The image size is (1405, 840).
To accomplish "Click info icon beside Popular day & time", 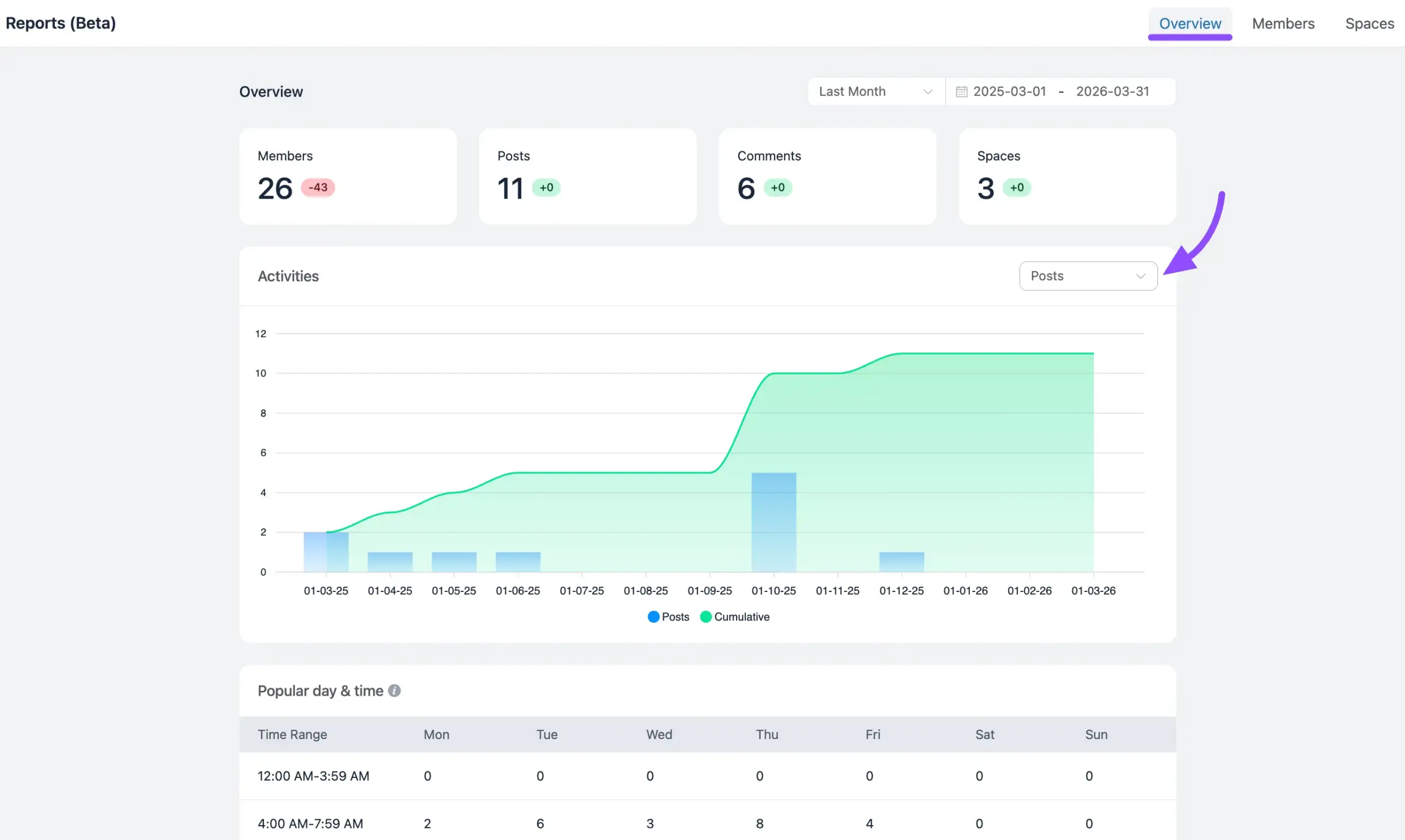I will pyautogui.click(x=395, y=691).
